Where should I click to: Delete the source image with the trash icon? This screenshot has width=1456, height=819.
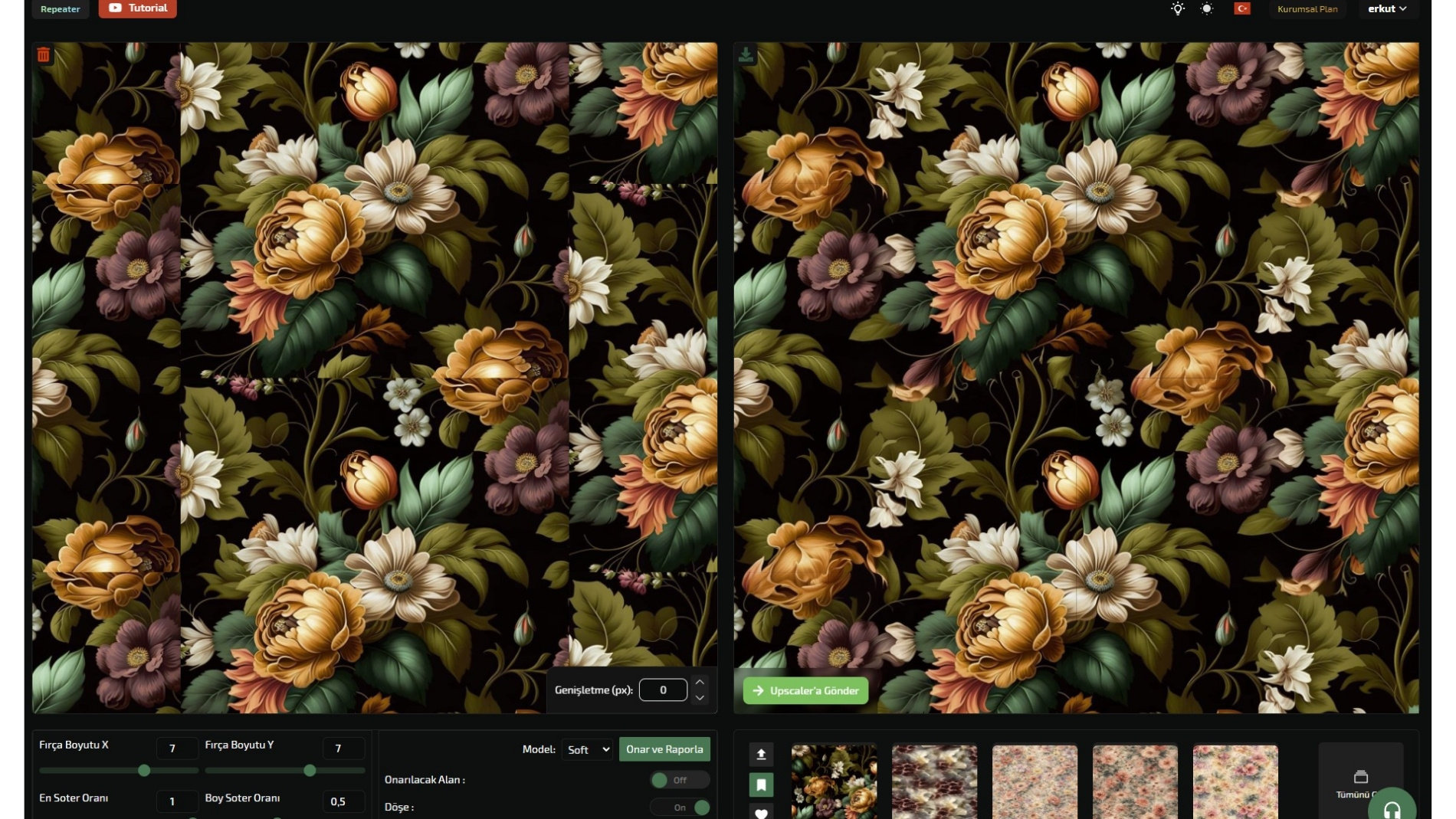pos(44,54)
